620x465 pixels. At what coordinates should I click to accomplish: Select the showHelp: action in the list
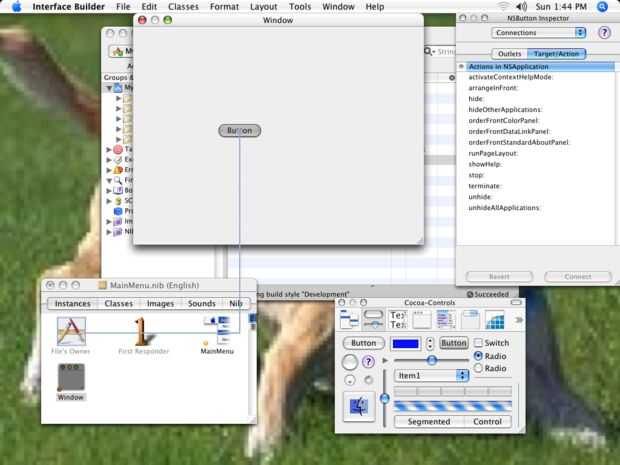tap(485, 164)
